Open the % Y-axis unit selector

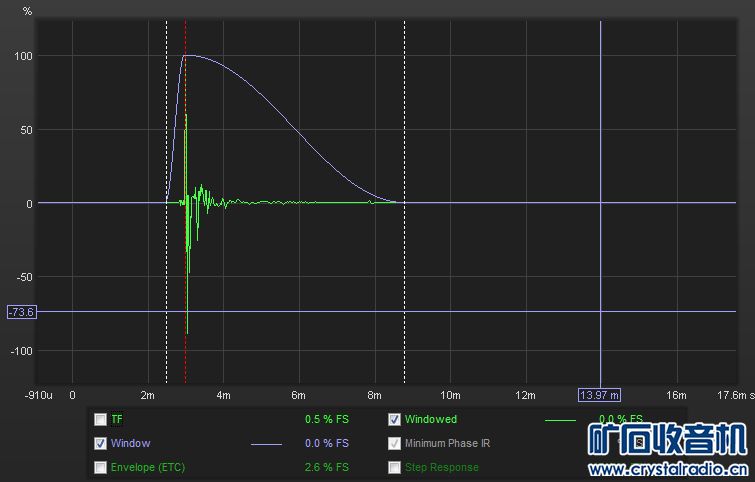click(x=27, y=11)
